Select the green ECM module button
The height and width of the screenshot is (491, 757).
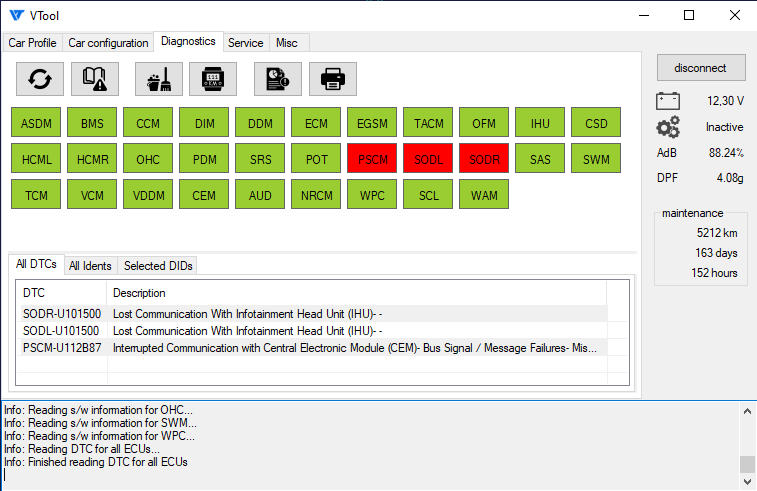pos(316,124)
